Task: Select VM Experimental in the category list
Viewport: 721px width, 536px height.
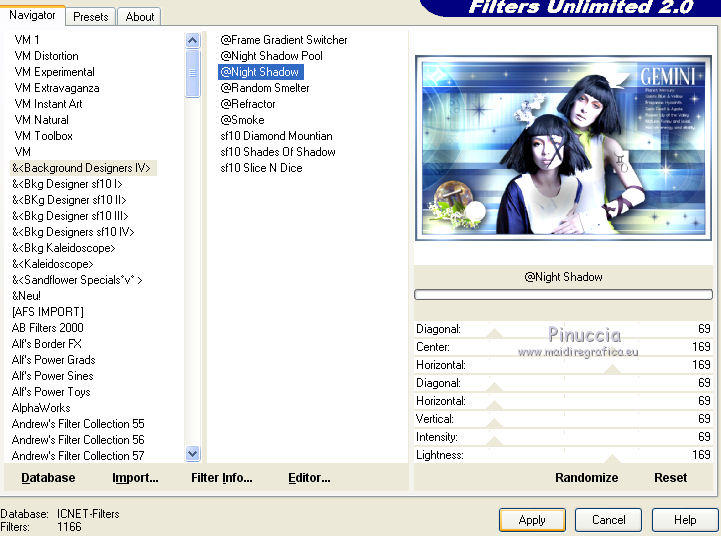Action: click(54, 72)
